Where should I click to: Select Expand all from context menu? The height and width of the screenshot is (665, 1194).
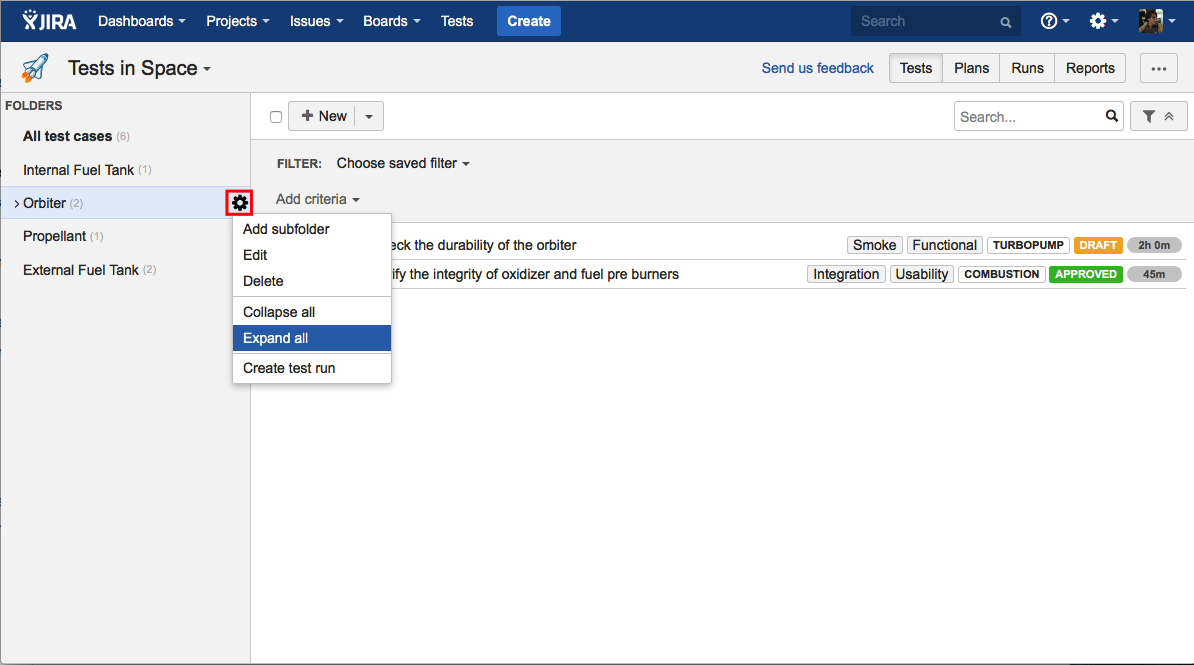coord(311,338)
